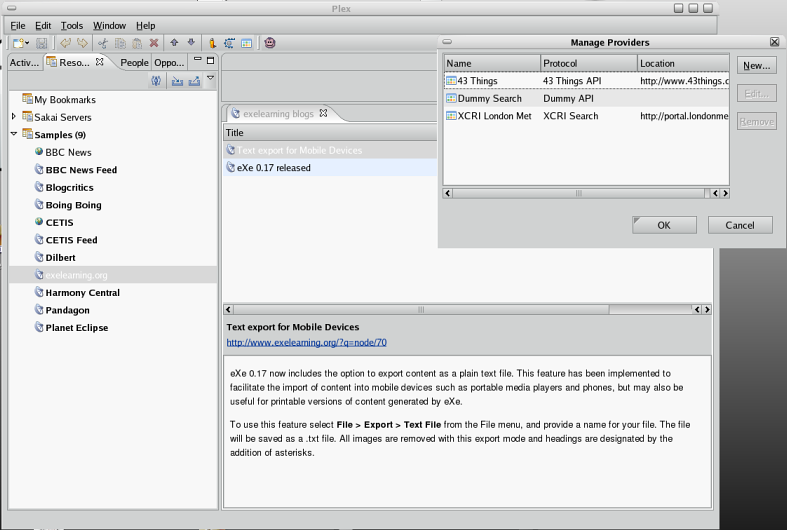Screen dimensions: 787x530
Task: Click the Move Up arrow icon
Action: tap(174, 43)
